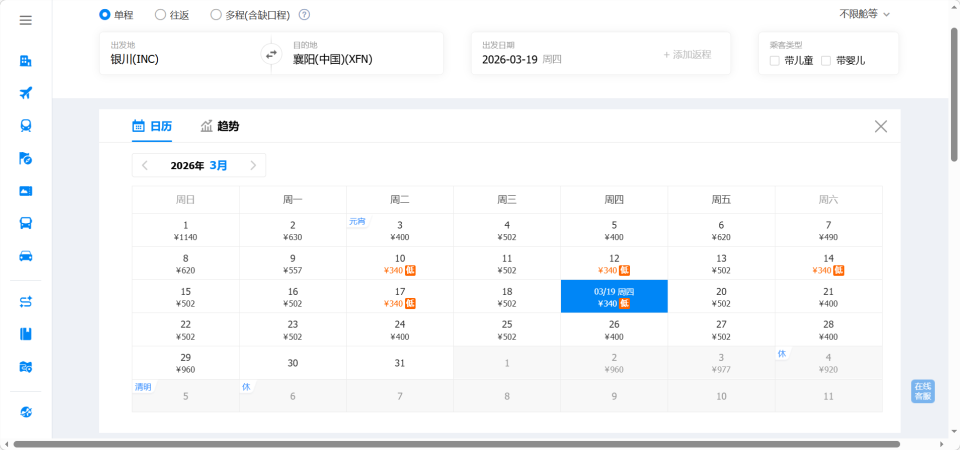Click the left scroll arrow on the horizontal scrollbar
The width and height of the screenshot is (960, 450).
[5, 444]
